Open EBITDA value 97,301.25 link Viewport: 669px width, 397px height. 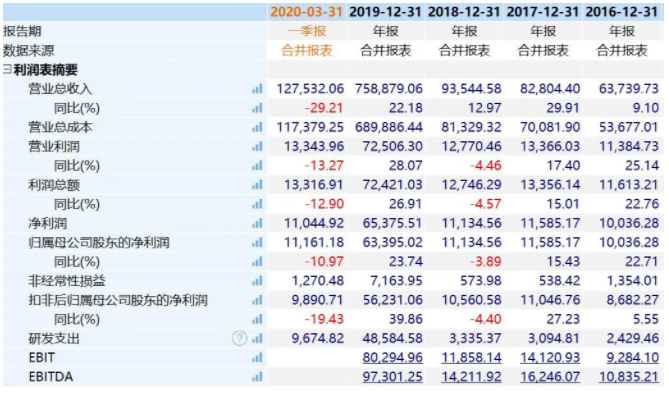393,377
